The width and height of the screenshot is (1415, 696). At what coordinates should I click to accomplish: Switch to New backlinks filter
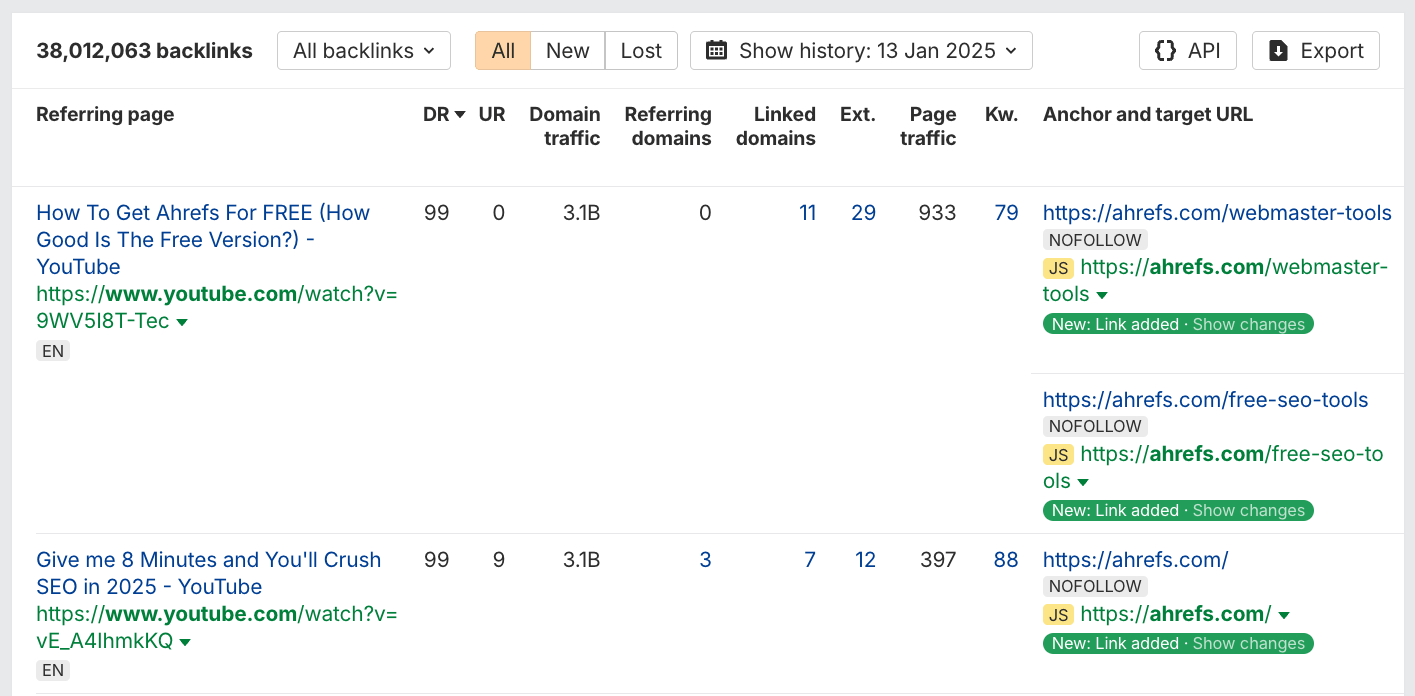coord(567,51)
